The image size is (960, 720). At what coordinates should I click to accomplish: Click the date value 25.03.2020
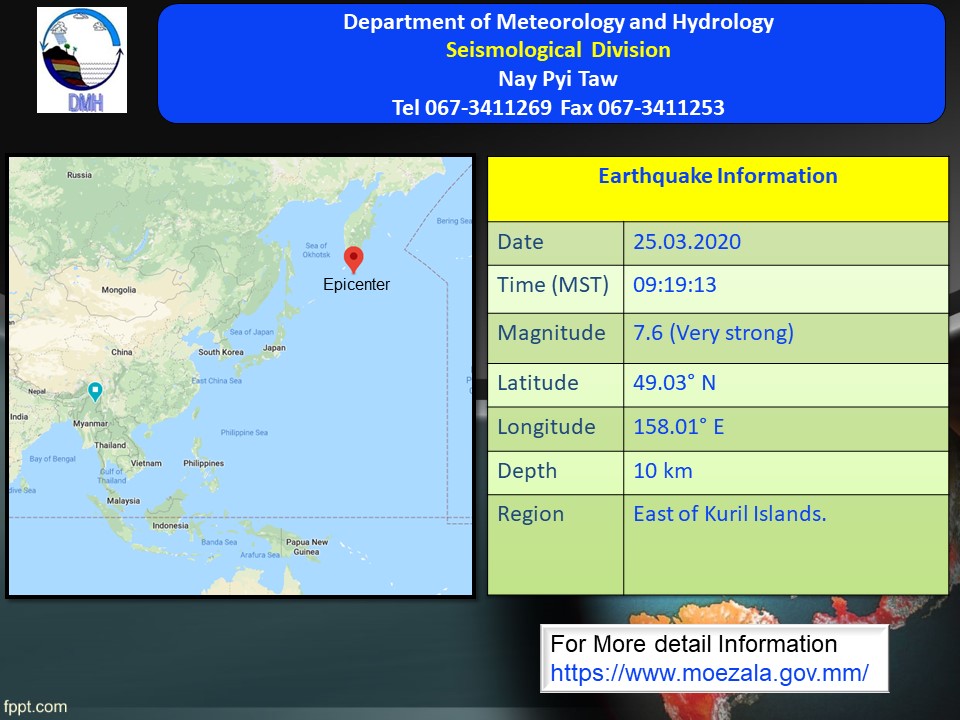coord(687,242)
